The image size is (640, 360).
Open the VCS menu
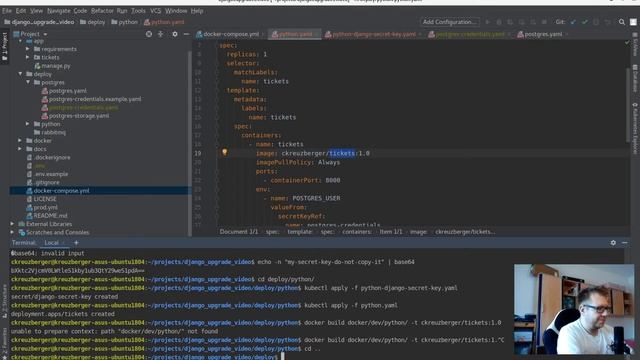pyautogui.click(x=155, y=11)
